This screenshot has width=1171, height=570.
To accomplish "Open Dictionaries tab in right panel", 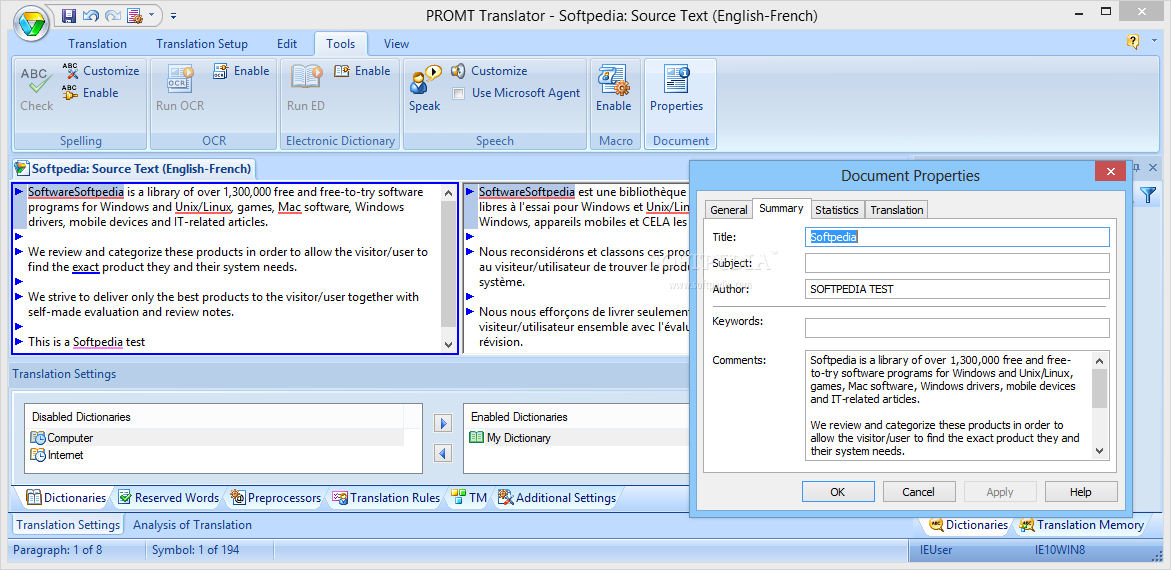I will (968, 524).
